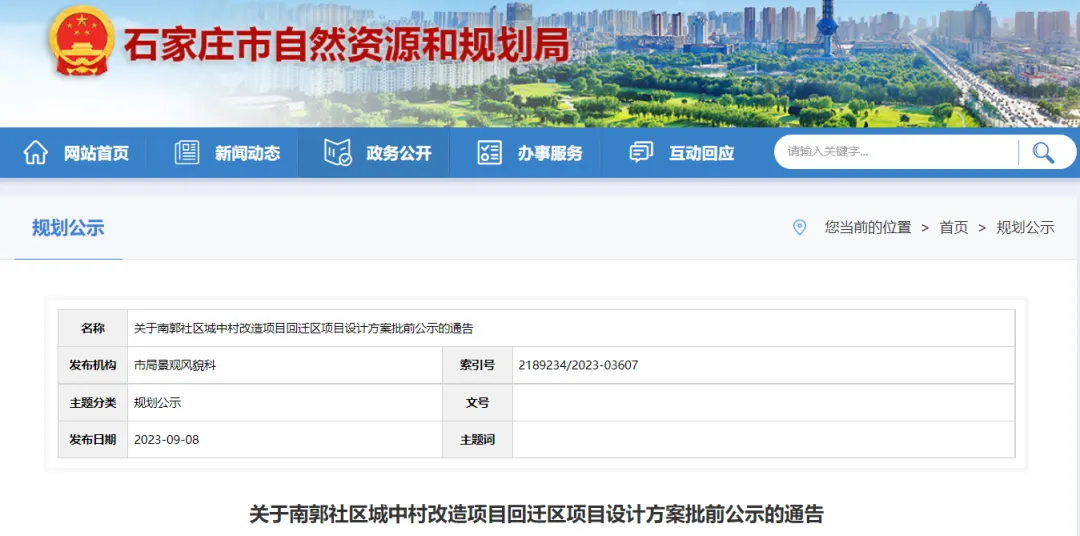The height and width of the screenshot is (536, 1080).
Task: Click the 您当前的位置 breadcrumb text
Action: pos(868,228)
